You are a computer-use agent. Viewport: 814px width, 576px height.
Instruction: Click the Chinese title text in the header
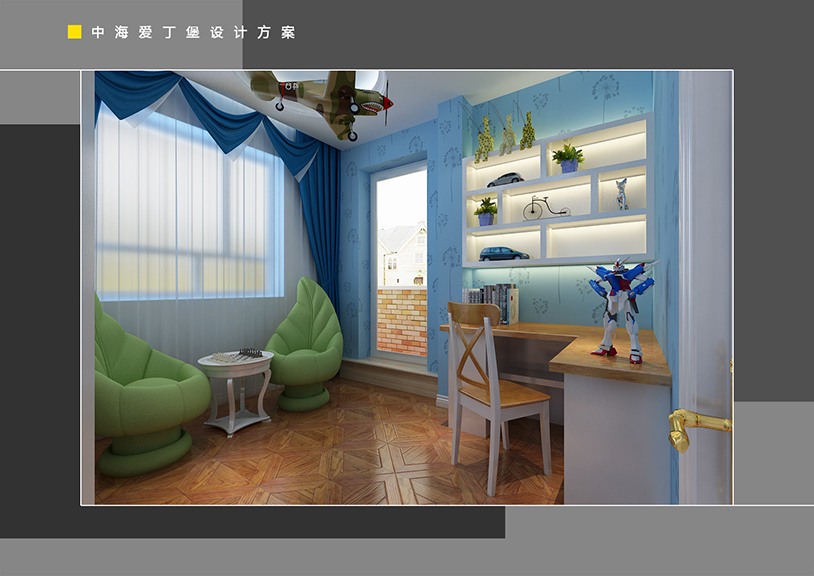point(193,32)
